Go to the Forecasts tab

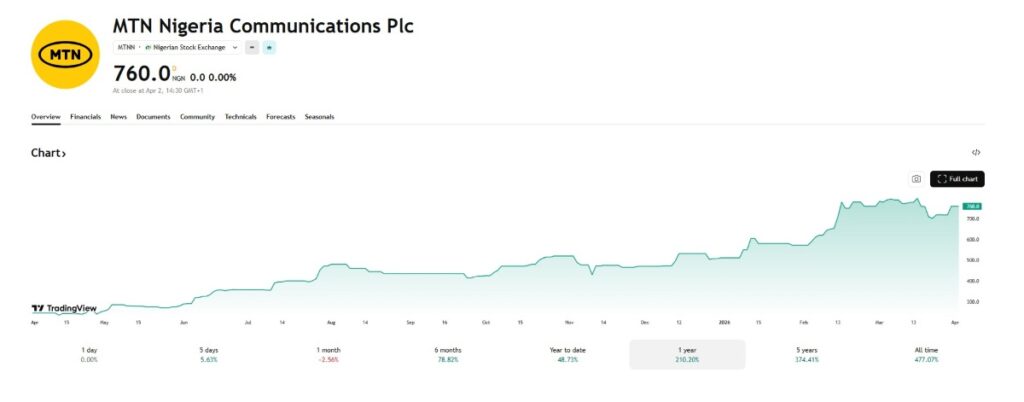280,117
